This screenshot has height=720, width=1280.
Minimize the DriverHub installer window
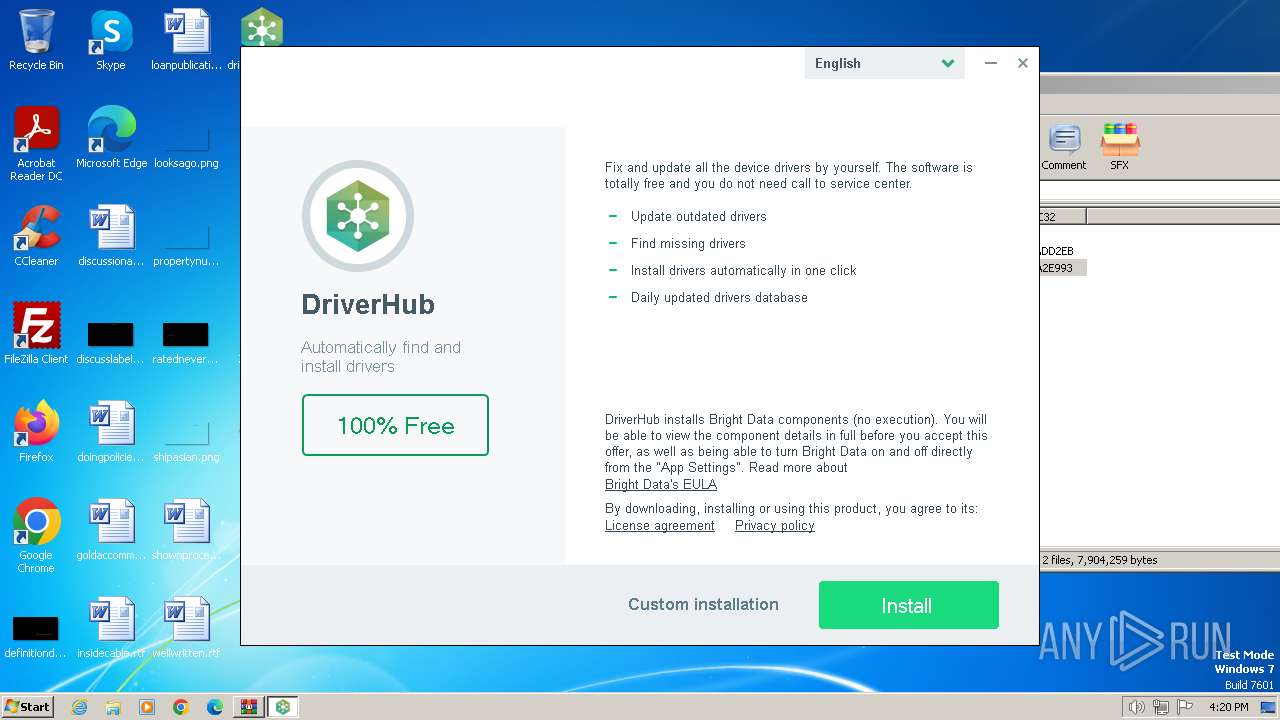(x=990, y=63)
